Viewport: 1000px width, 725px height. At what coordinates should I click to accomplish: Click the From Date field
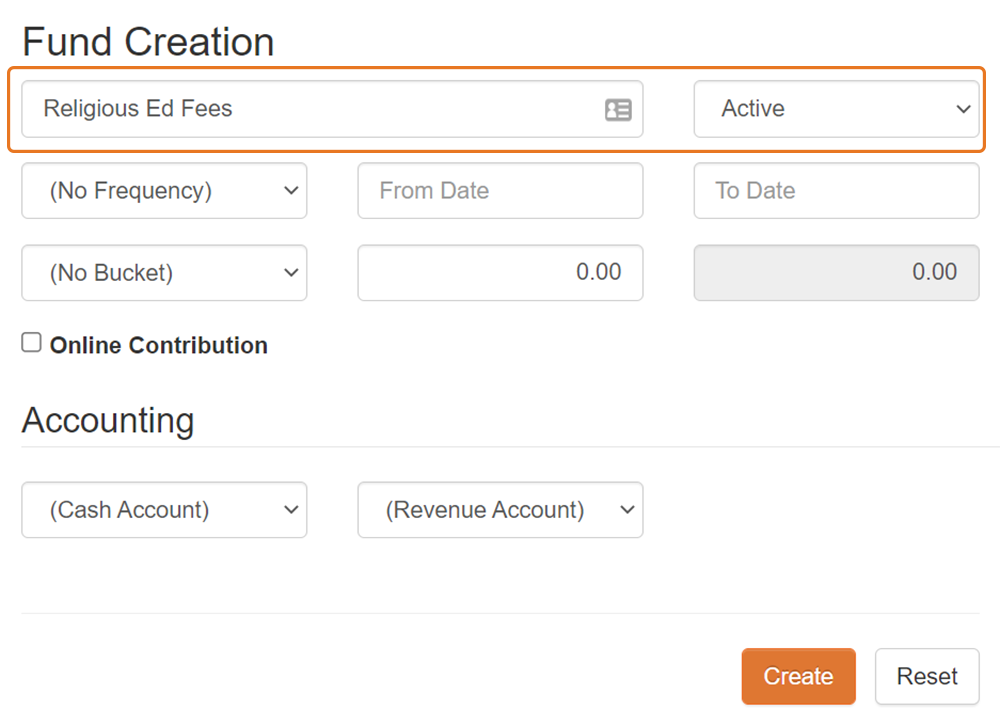click(500, 191)
